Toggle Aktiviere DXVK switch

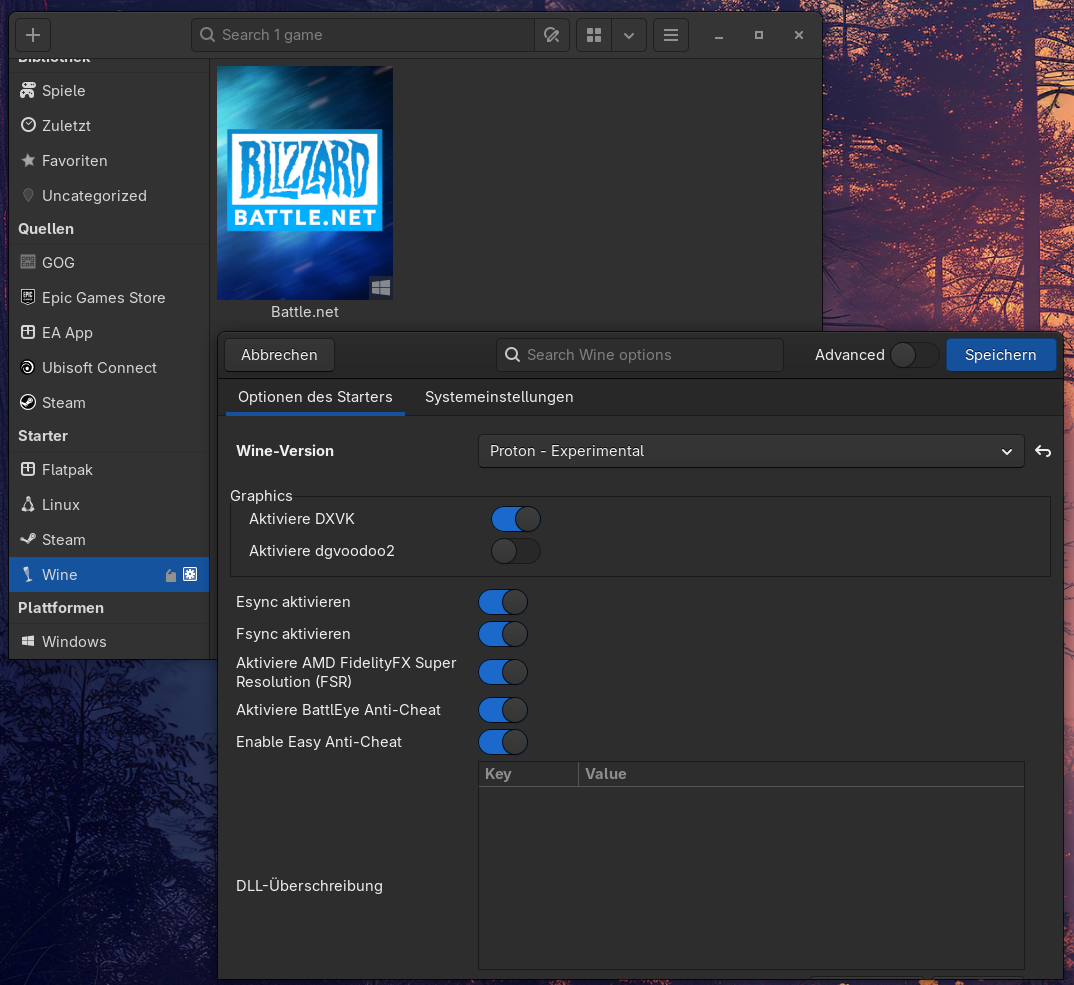click(x=516, y=519)
